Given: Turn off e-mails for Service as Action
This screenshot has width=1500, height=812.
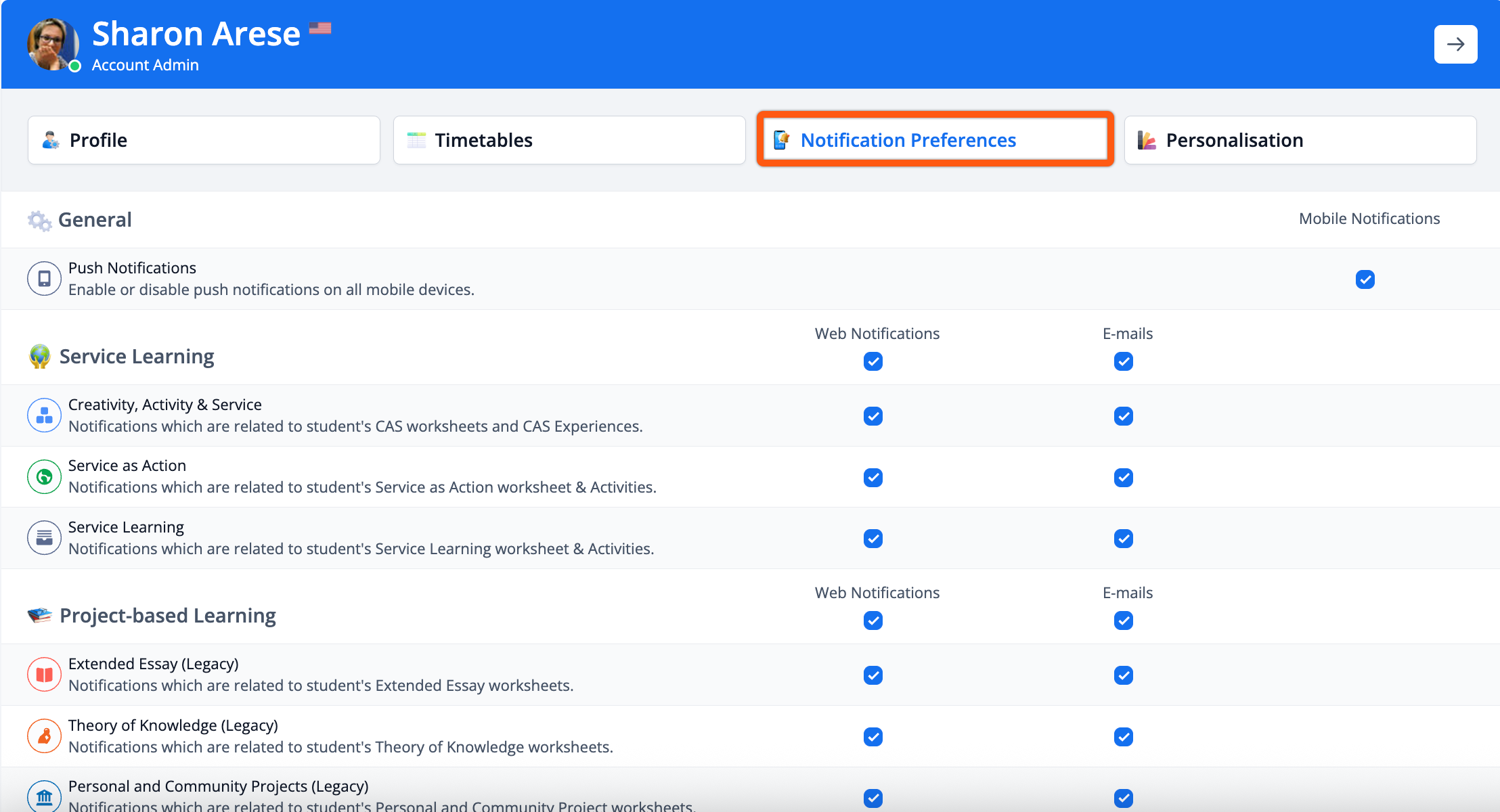Looking at the screenshot, I should [1123, 478].
